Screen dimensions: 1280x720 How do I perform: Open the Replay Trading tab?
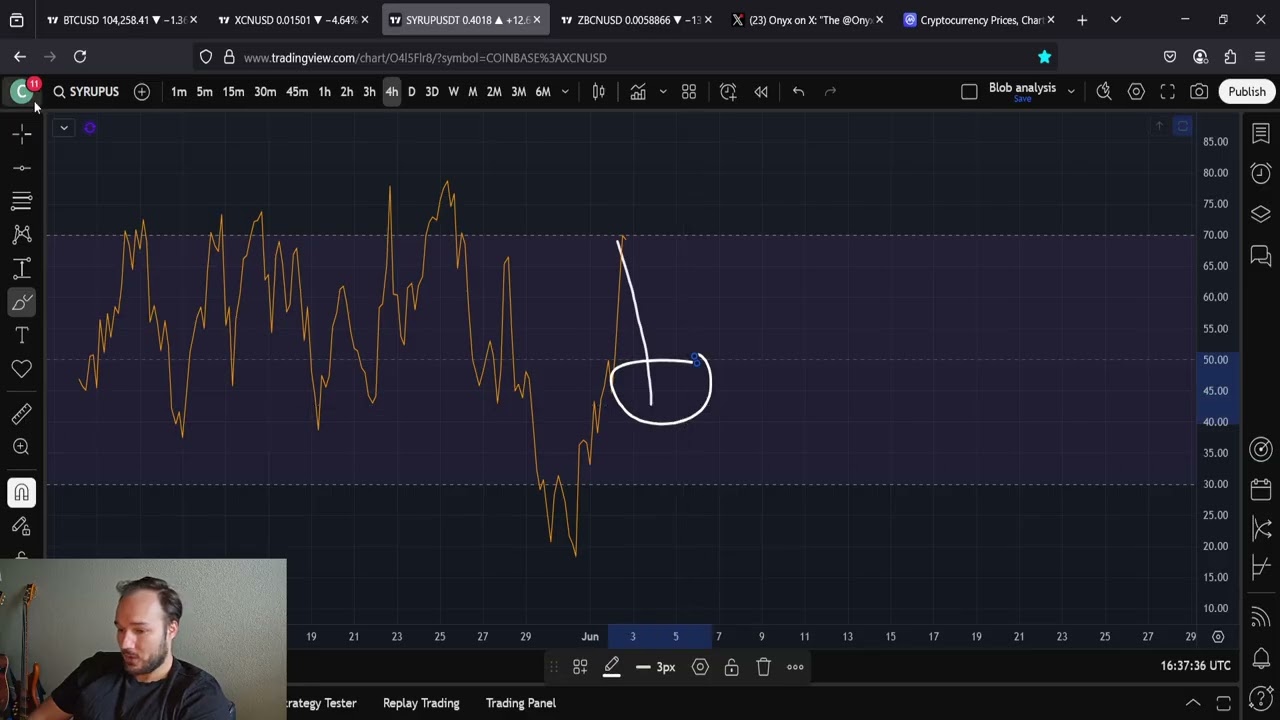[421, 703]
